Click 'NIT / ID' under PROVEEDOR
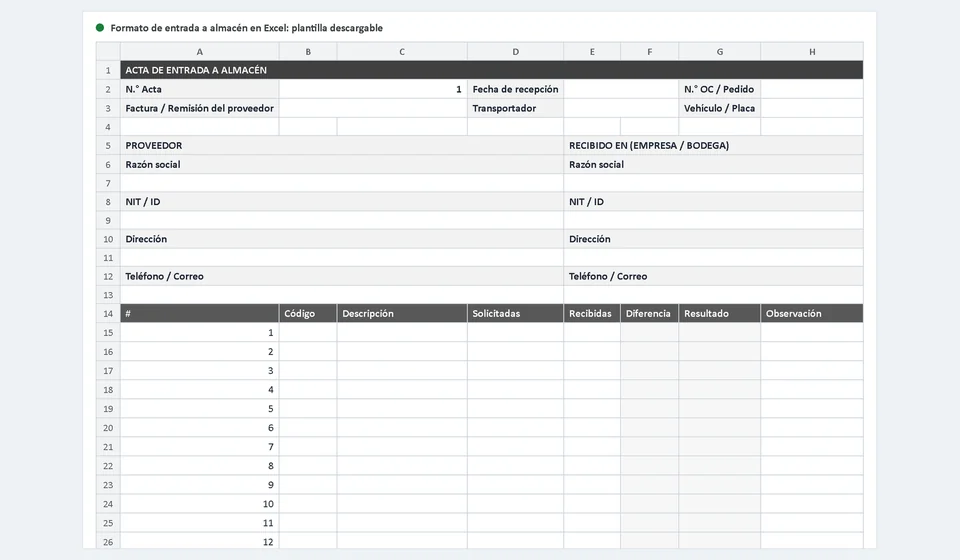 pos(342,202)
